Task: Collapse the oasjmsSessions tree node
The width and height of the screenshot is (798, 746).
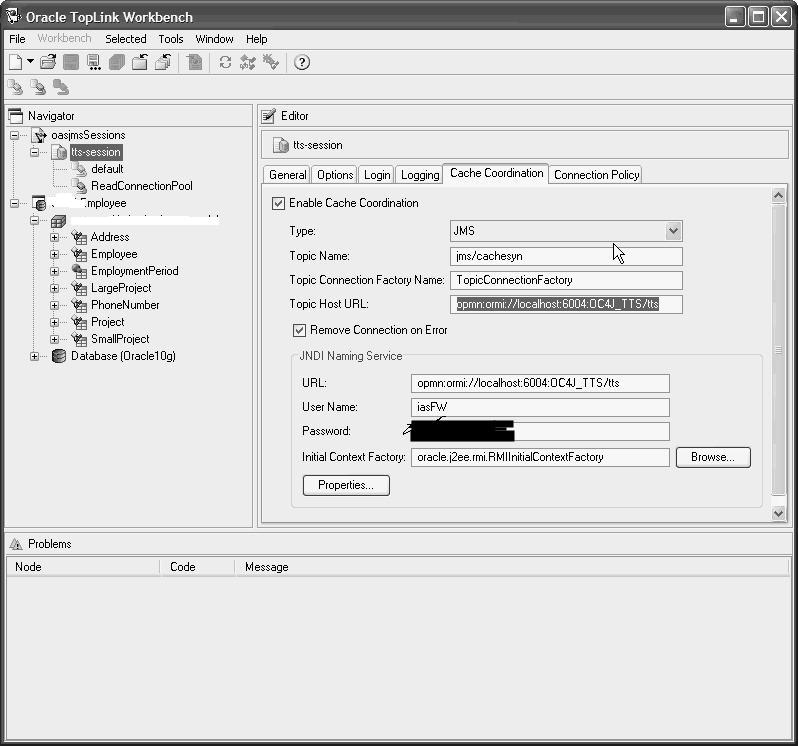Action: coord(14,135)
